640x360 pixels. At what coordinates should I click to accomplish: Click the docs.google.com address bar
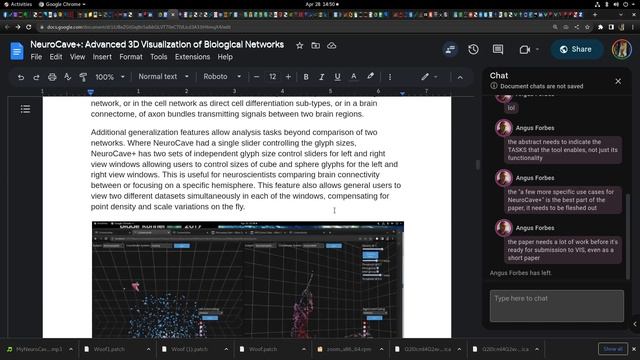294,27
